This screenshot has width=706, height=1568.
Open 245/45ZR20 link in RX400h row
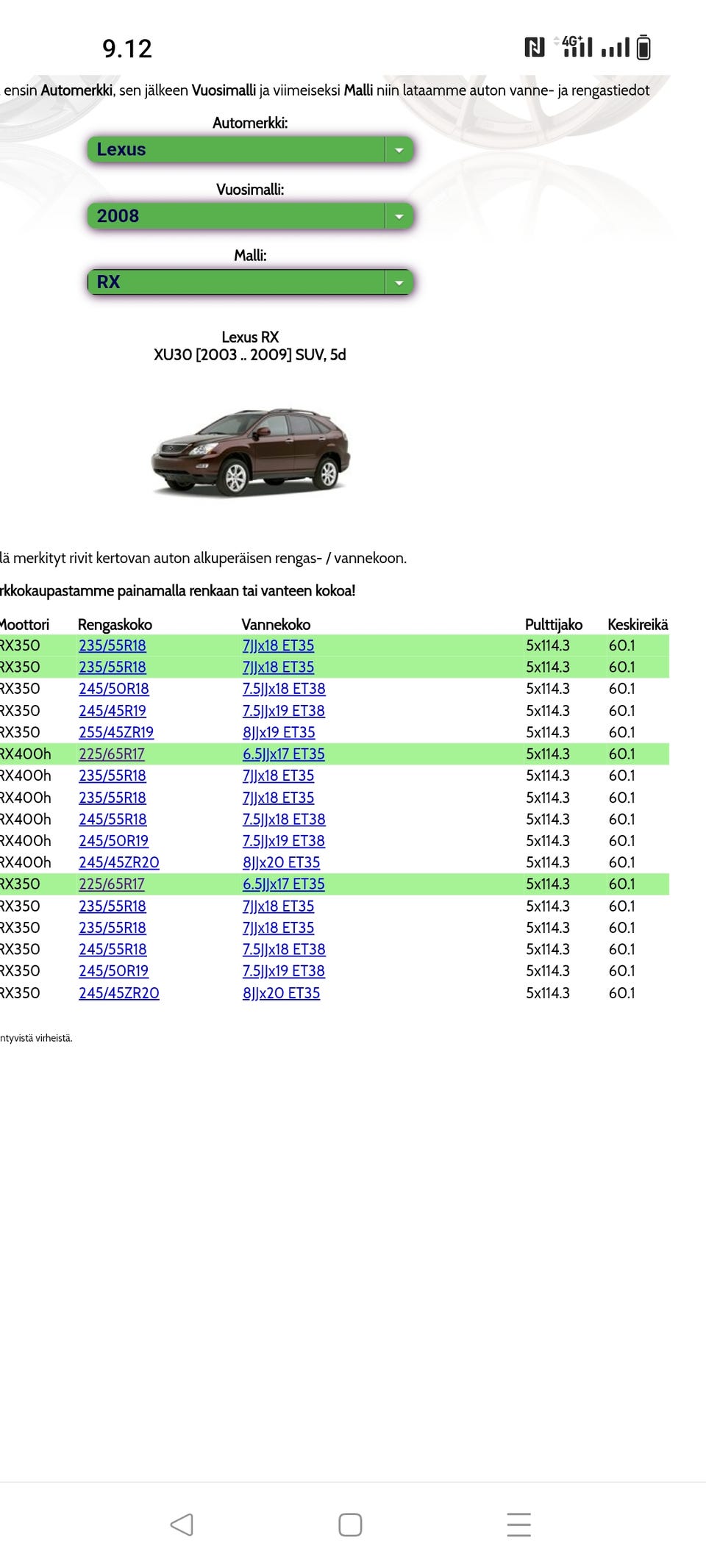(119, 862)
